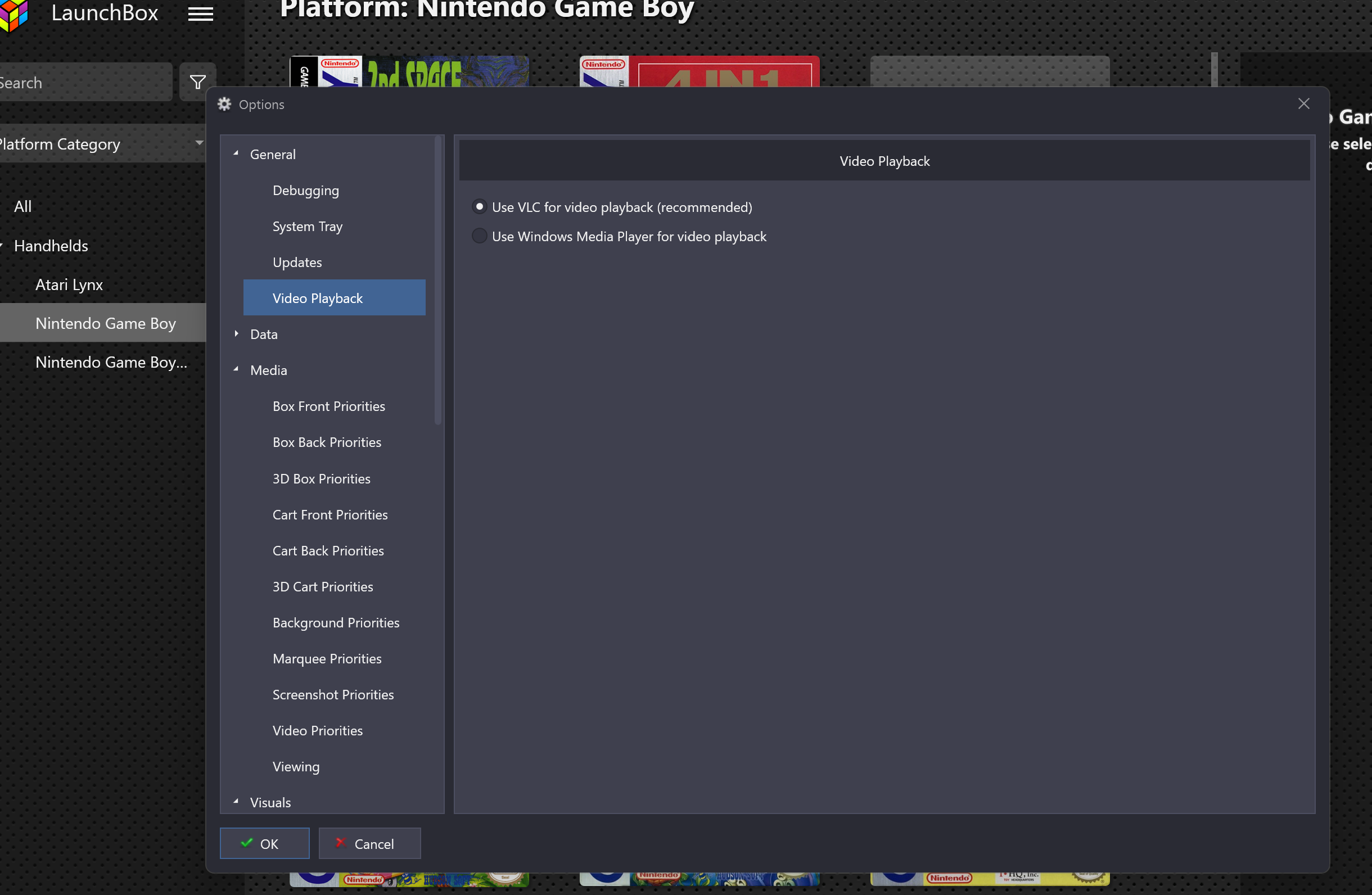This screenshot has width=1372, height=895.
Task: Click the 4 in 1 game box thumbnail
Action: 699,71
